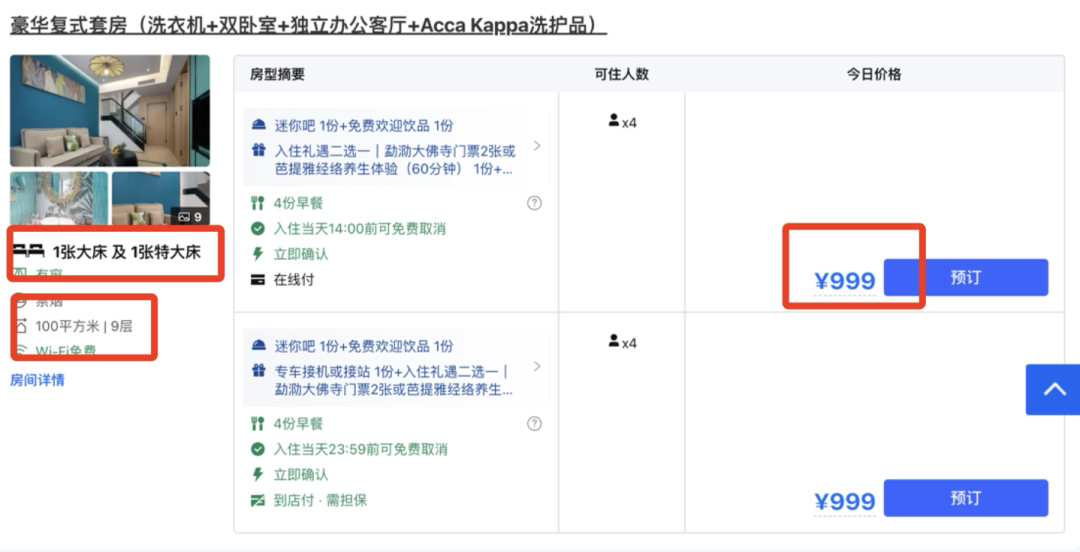The image size is (1080, 552).
Task: Click the question mark beside first 4份早餐
Action: (x=534, y=203)
